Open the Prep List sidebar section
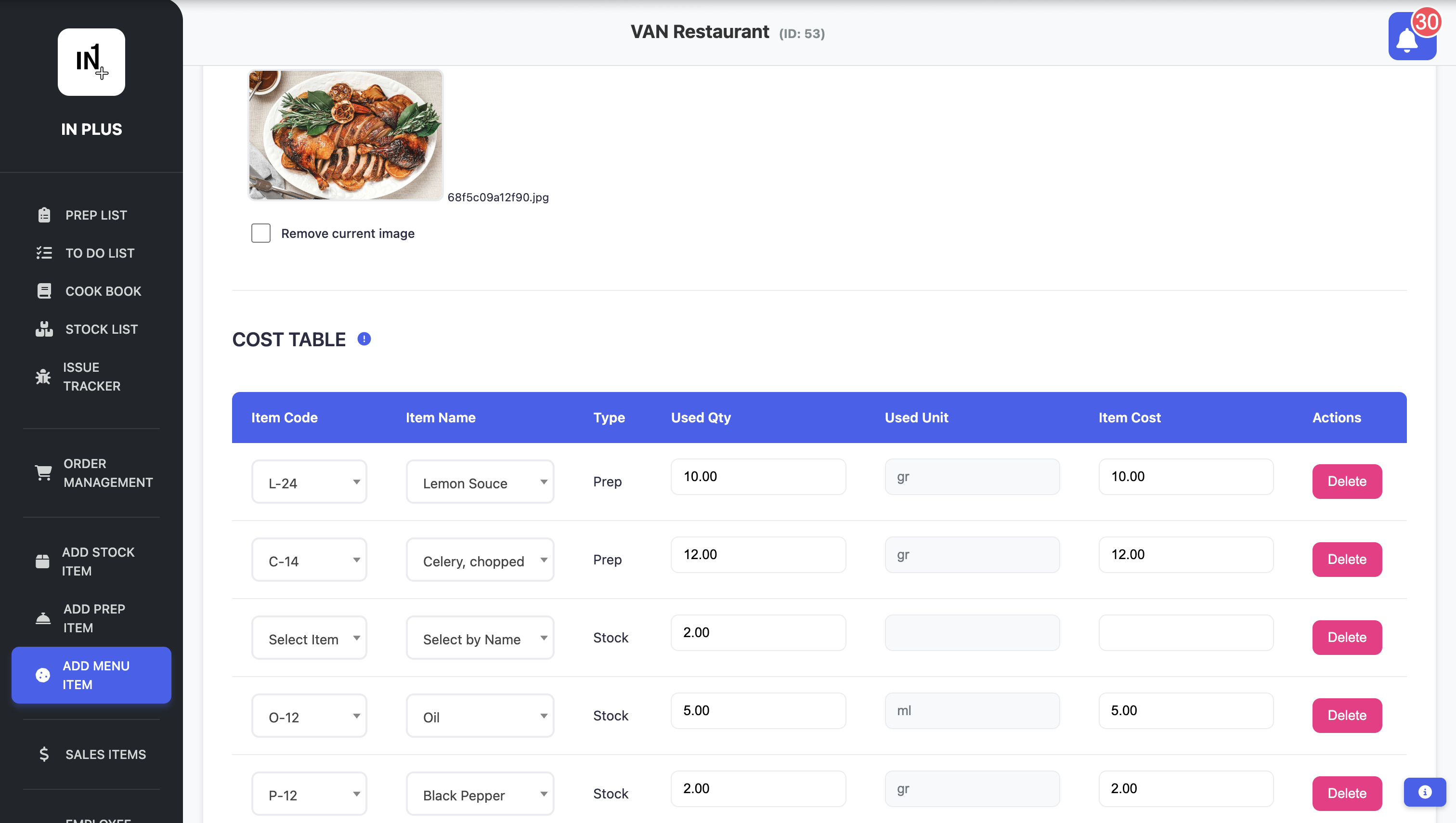This screenshot has width=1456, height=823. [95, 215]
